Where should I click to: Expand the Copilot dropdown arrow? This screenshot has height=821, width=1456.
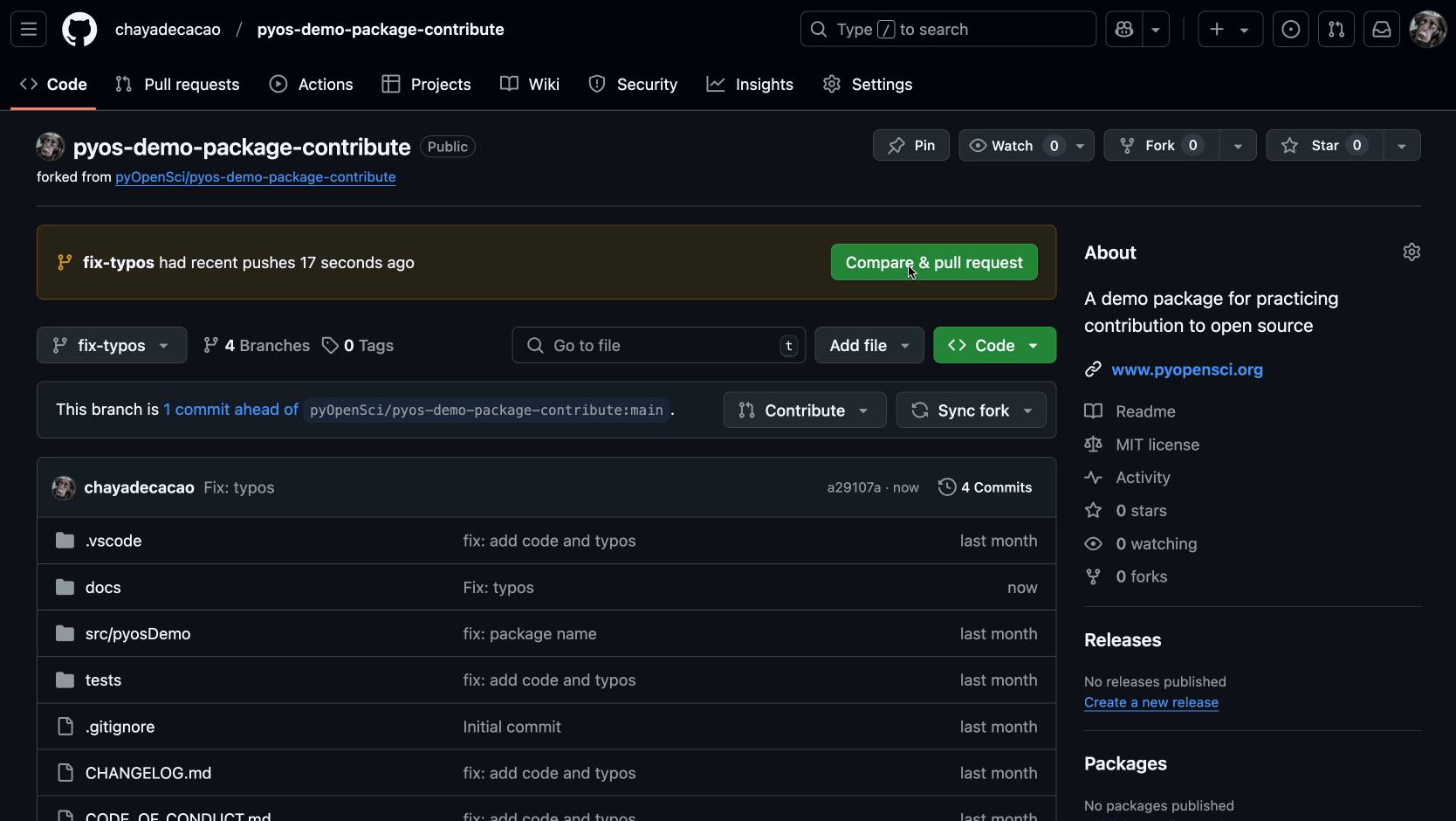(x=1156, y=30)
